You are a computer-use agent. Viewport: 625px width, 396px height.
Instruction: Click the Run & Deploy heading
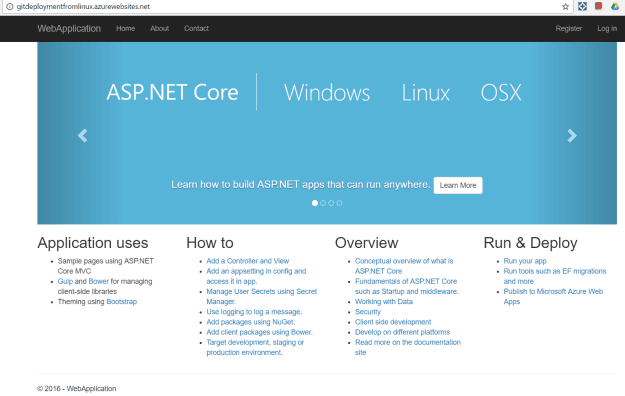click(531, 243)
